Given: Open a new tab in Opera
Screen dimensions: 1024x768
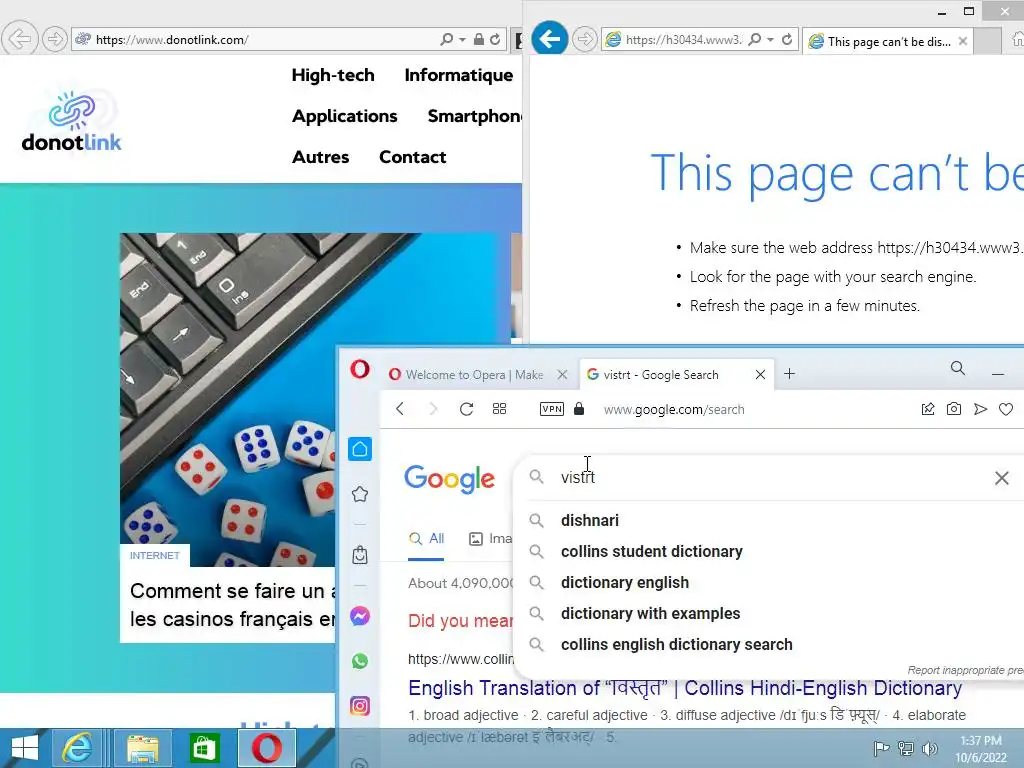Looking at the screenshot, I should 789,374.
